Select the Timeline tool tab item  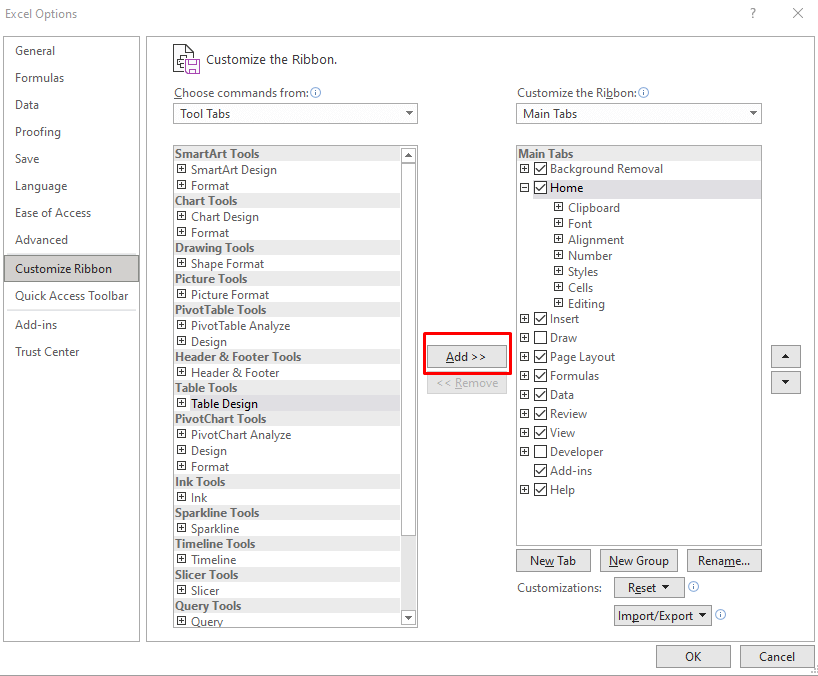coord(213,560)
